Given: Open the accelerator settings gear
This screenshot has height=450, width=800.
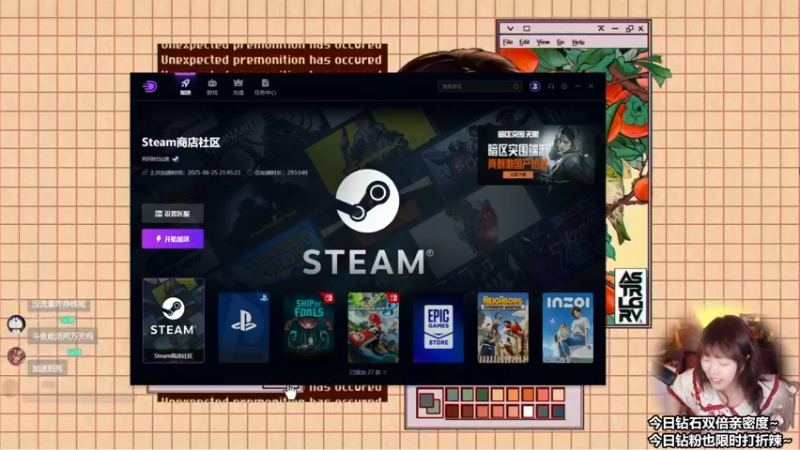Looking at the screenshot, I should [x=564, y=86].
